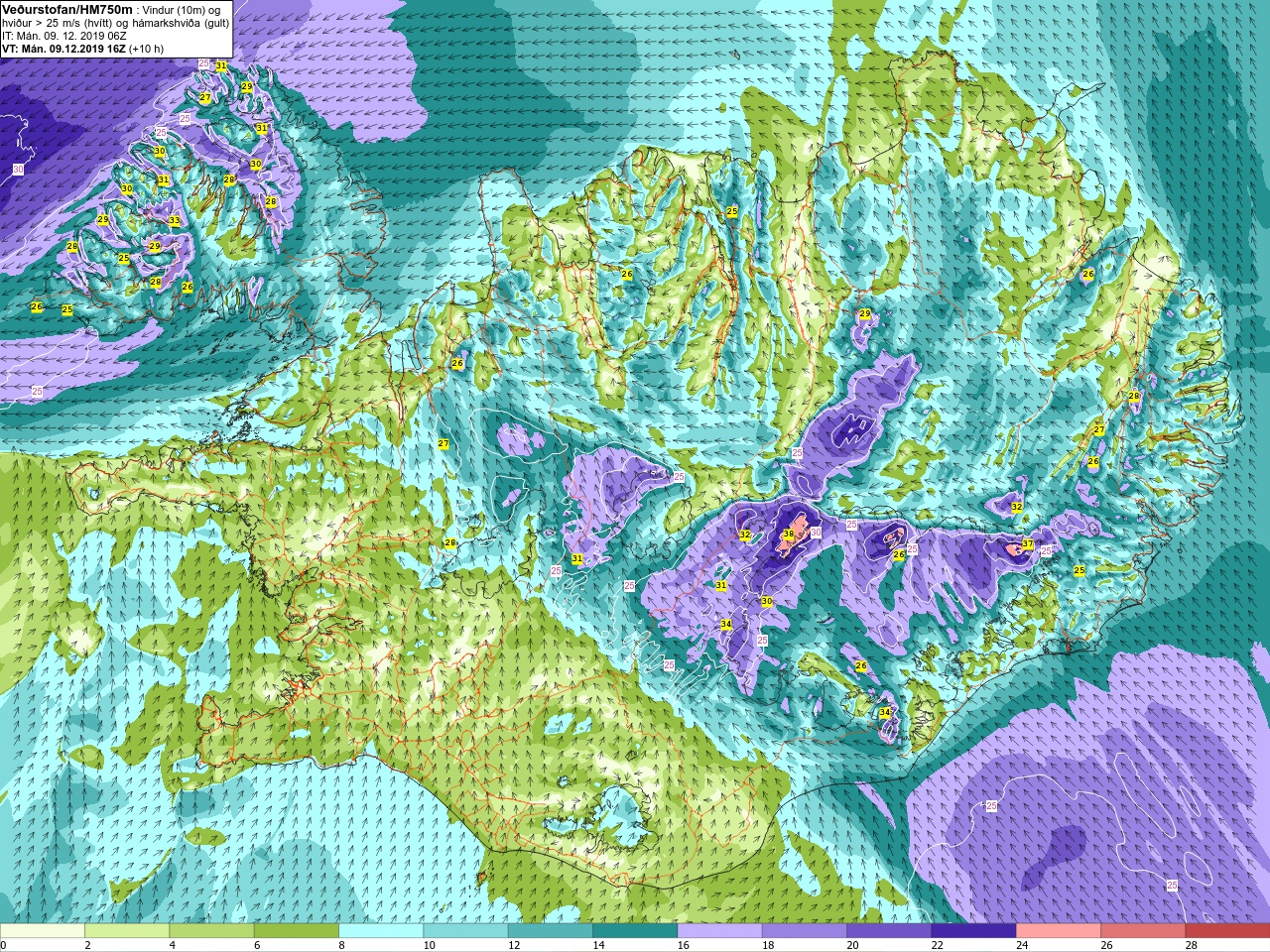
Task: Click the yellow gust label '38'
Action: 789,535
